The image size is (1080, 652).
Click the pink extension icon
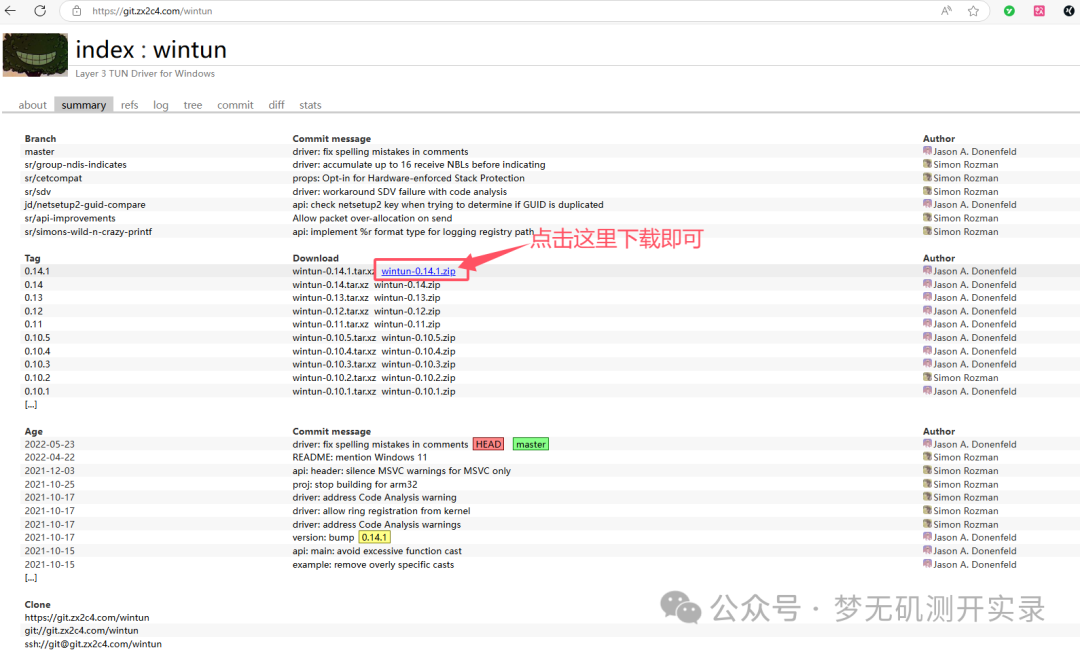1039,11
